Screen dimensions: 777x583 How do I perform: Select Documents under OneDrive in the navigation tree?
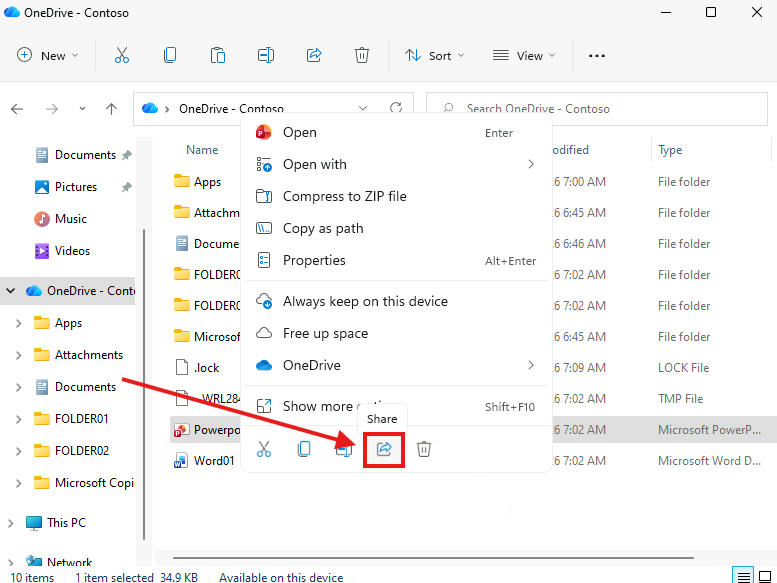click(76, 387)
